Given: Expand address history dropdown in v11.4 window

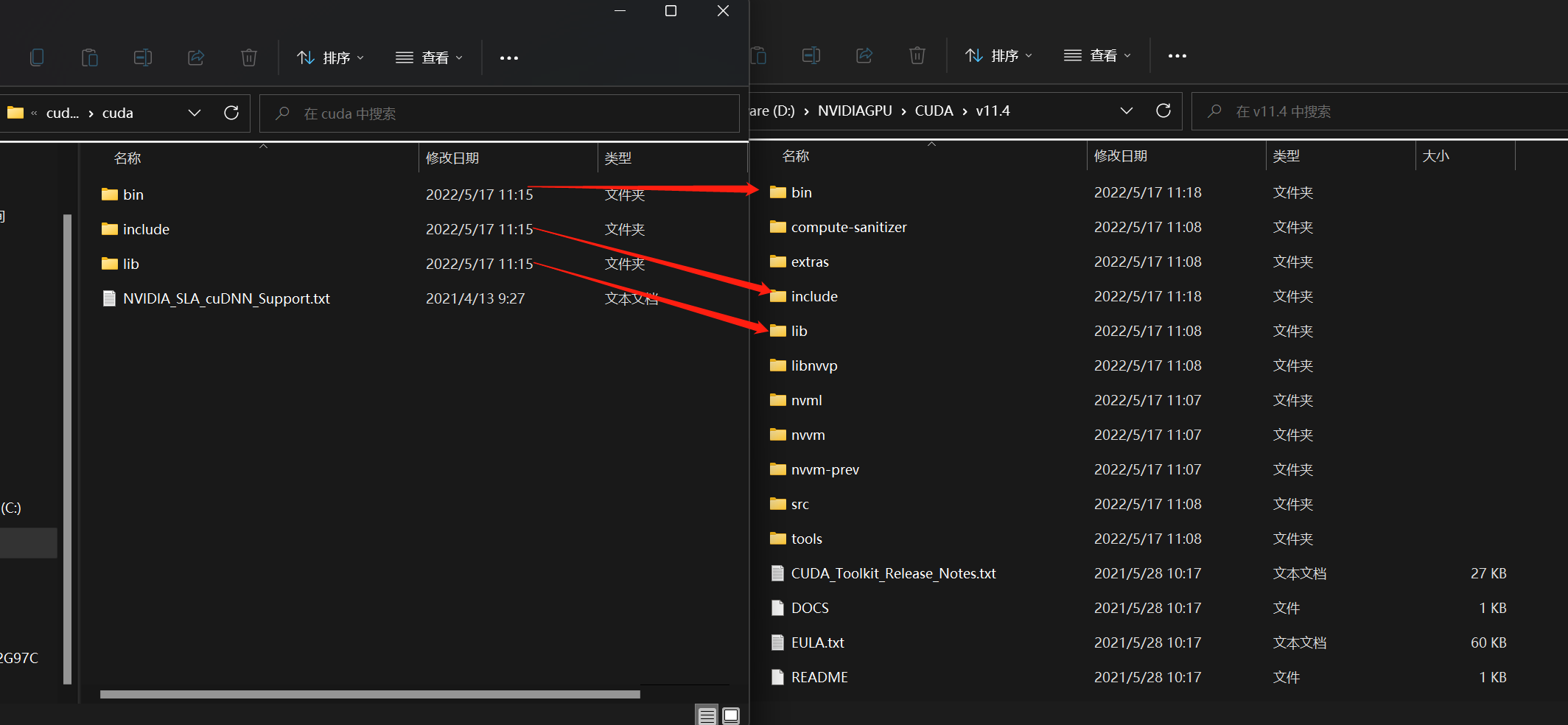Looking at the screenshot, I should (x=1127, y=111).
